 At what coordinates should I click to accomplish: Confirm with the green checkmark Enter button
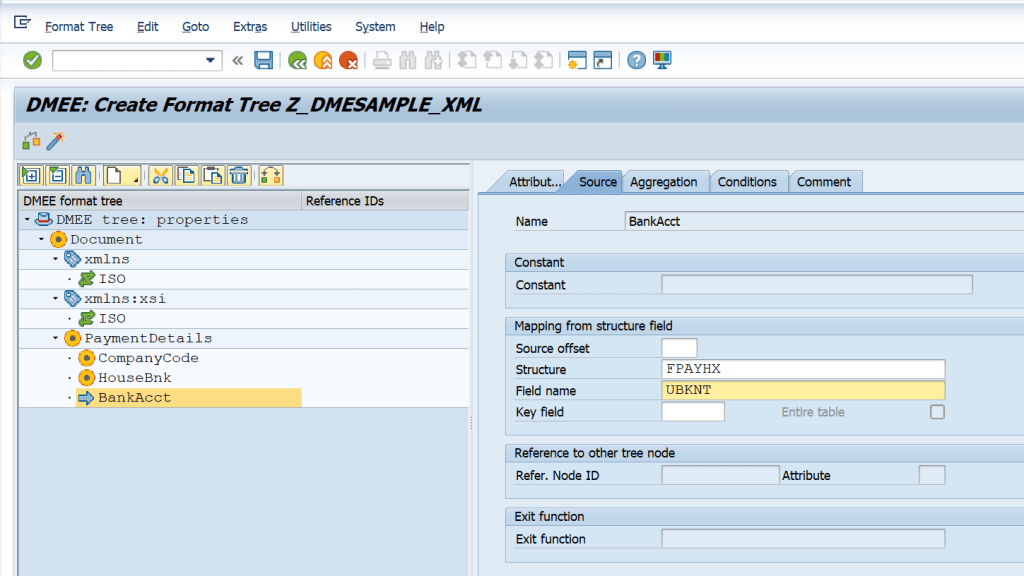(31, 60)
